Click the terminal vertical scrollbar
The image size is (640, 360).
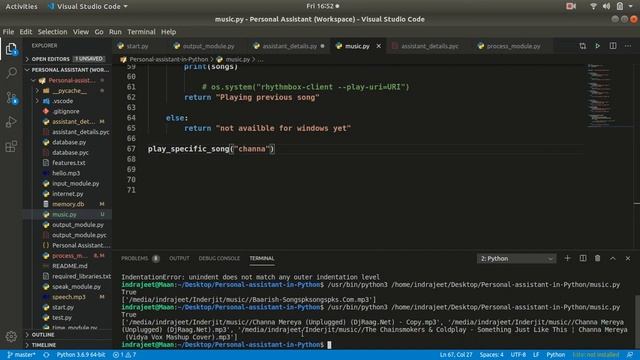(x=637, y=322)
